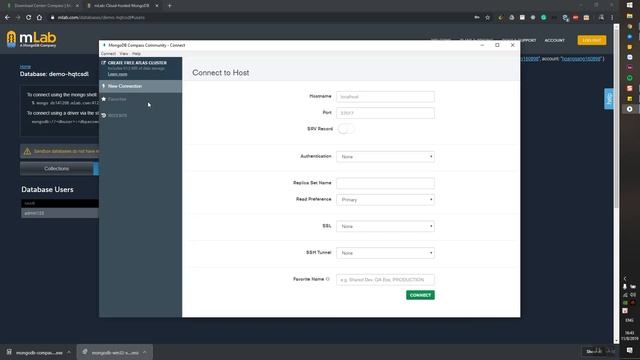Bookmark this page with the star icon
Image resolution: width=640 pixels, height=360 pixels.
coord(487,18)
